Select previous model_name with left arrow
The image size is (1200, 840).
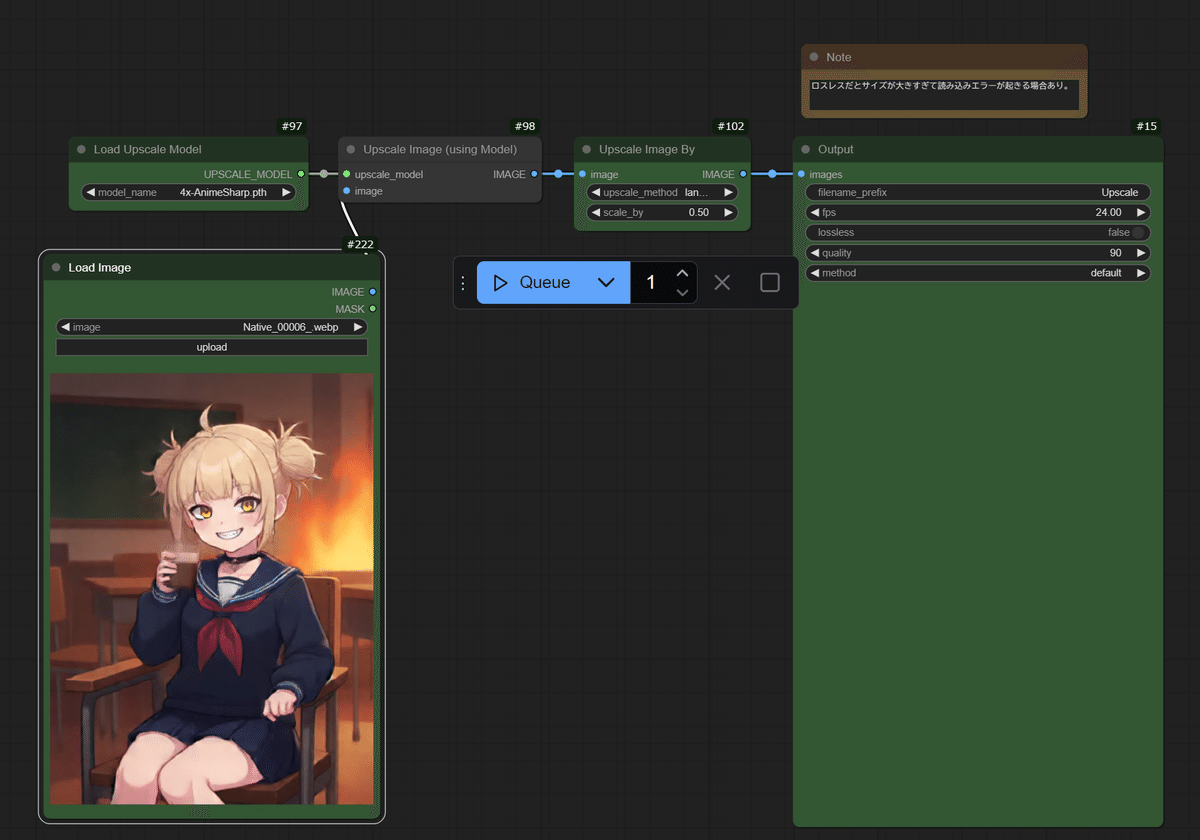[x=89, y=193]
